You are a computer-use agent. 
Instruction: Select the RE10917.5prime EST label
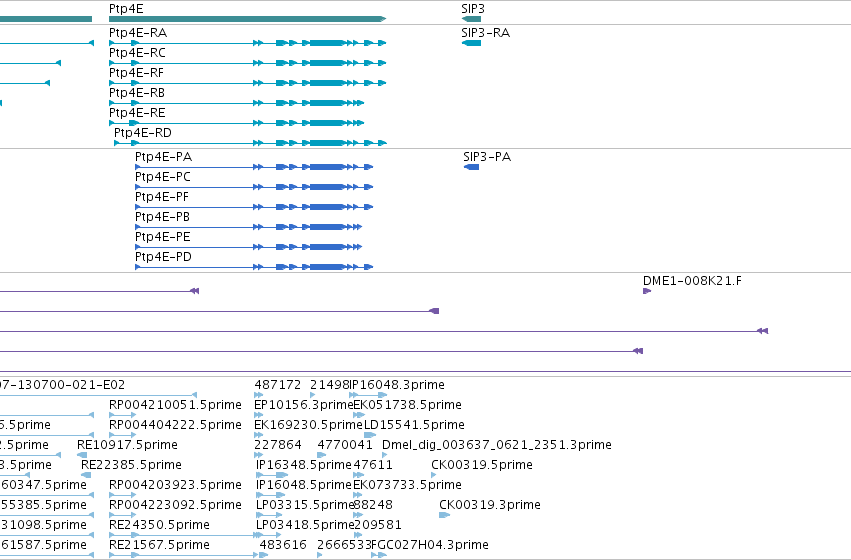pos(128,445)
